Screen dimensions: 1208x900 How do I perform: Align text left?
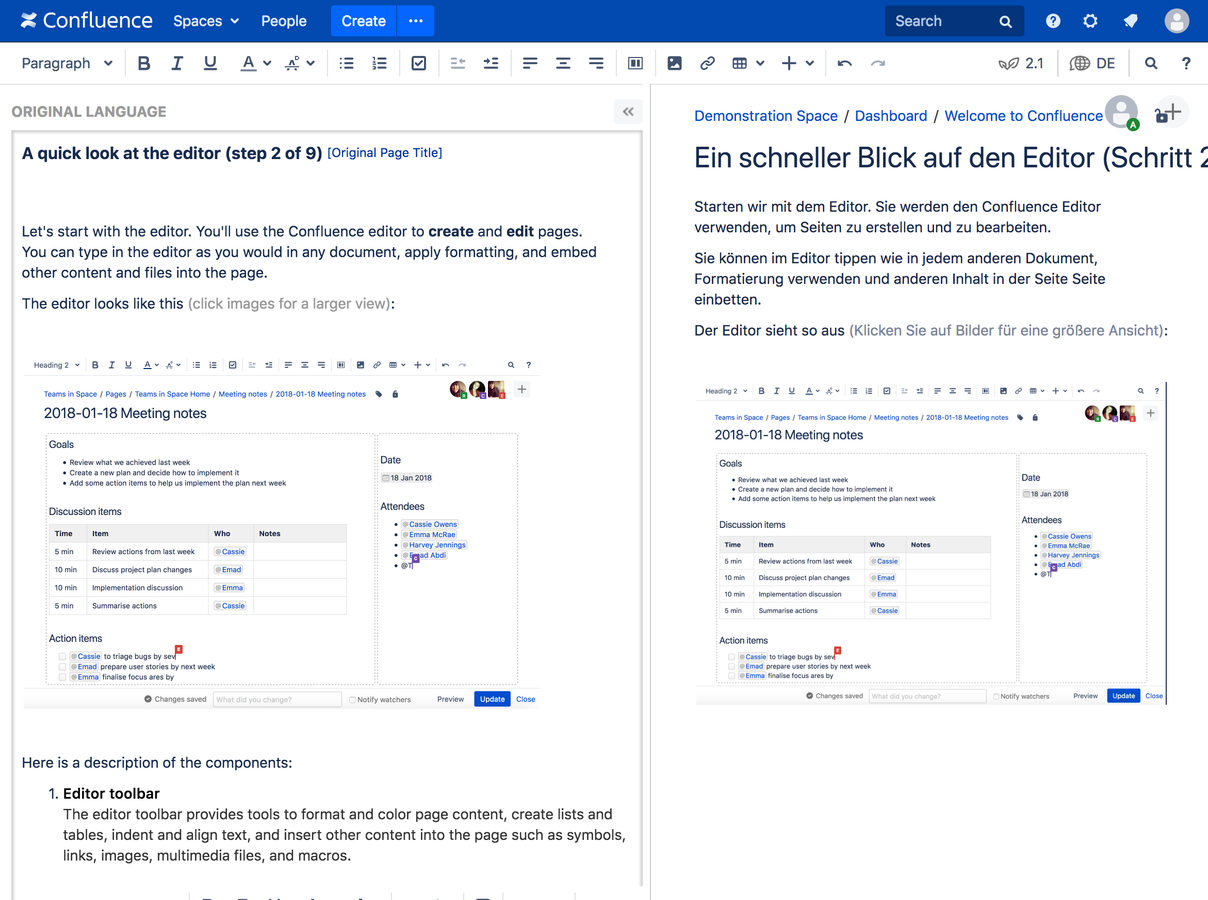[x=530, y=63]
